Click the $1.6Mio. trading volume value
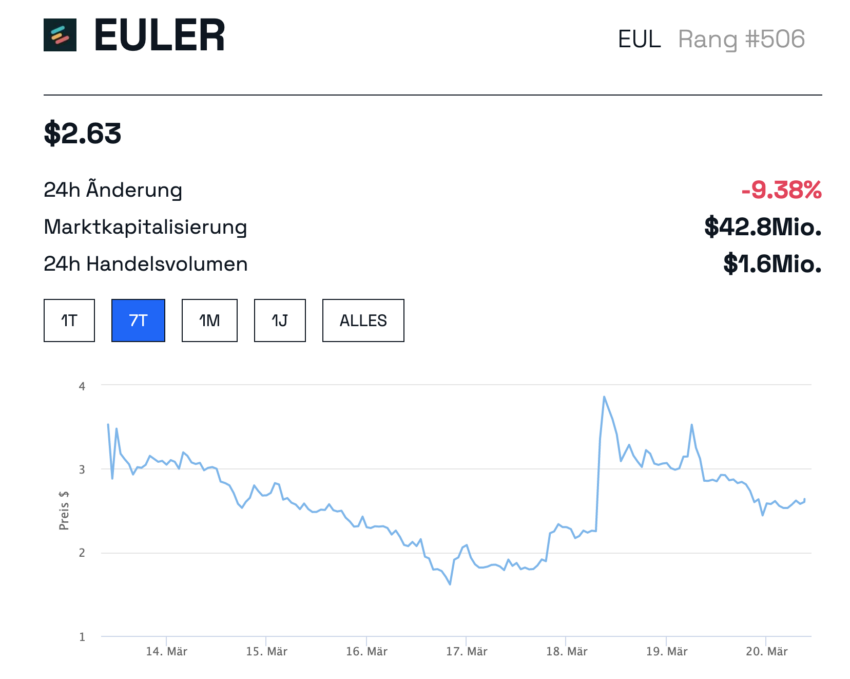This screenshot has height=679, width=850. click(x=772, y=264)
